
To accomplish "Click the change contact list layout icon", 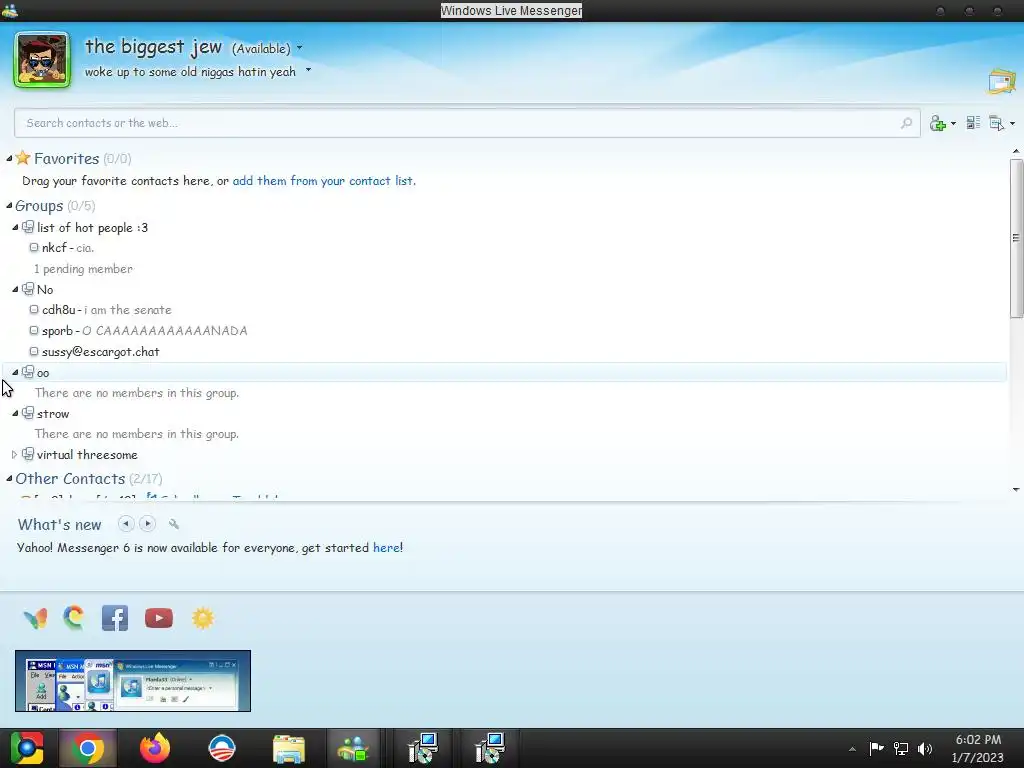I will tap(973, 123).
